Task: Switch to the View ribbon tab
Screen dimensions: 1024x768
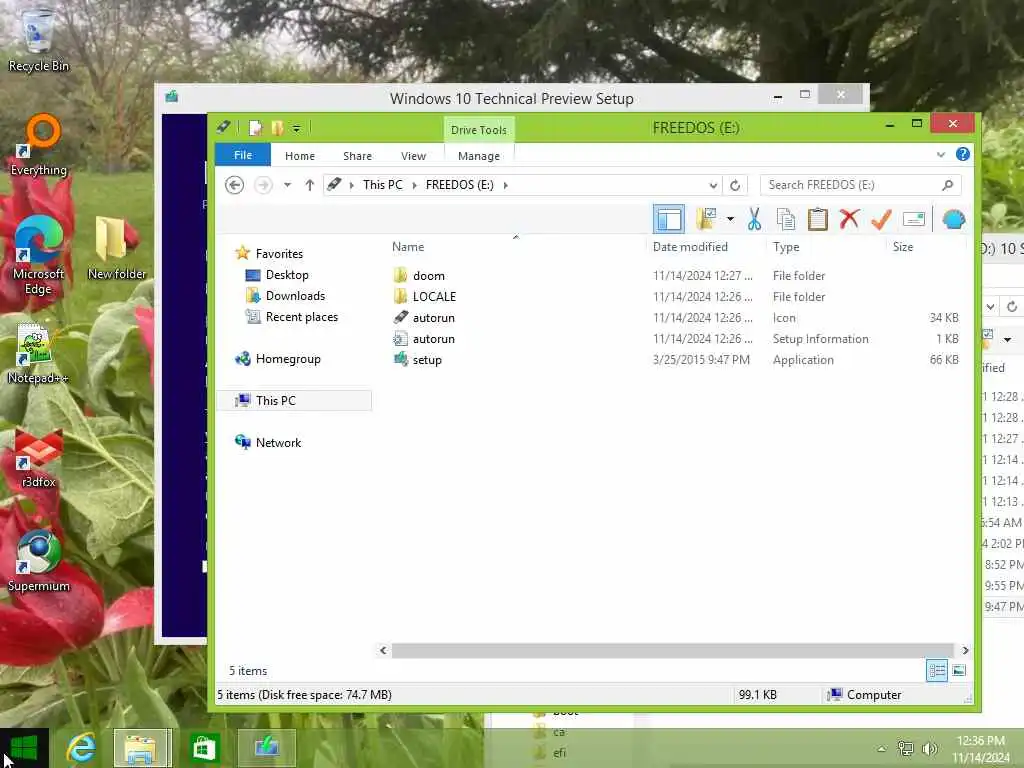Action: click(x=413, y=156)
